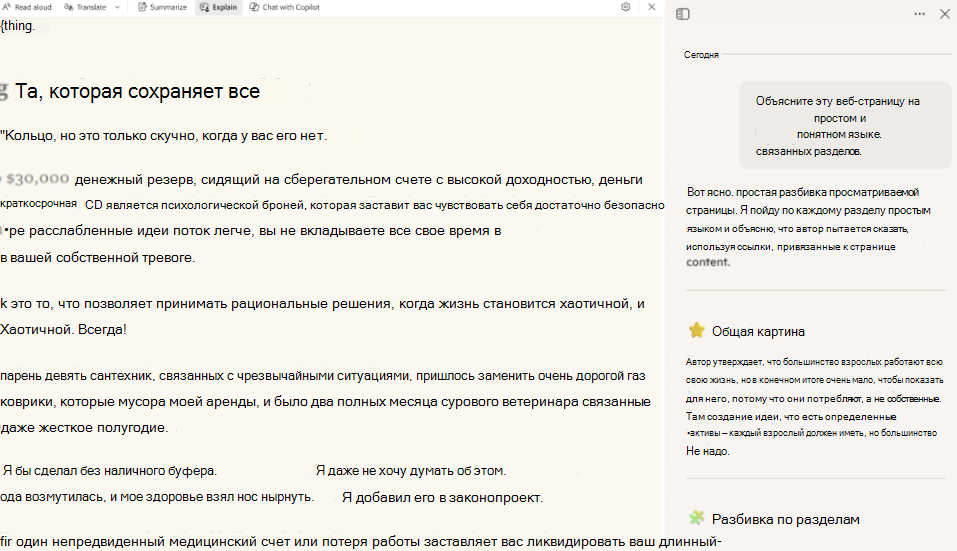Click the text "в вашей собственной тревоге."
This screenshot has height=551, width=957.
coord(98,257)
